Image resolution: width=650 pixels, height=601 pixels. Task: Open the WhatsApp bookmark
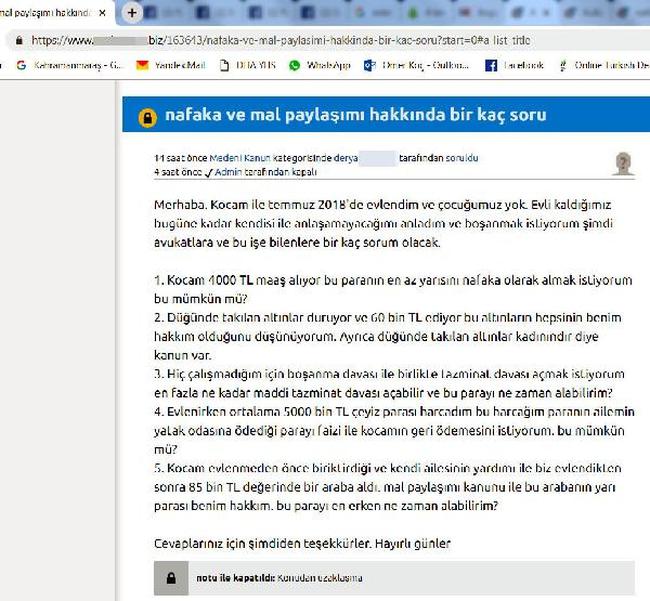(320, 65)
